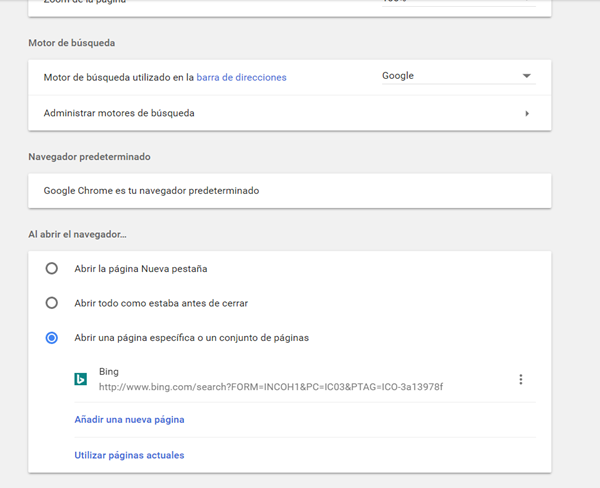Click 'Añadir una nueva página'
This screenshot has height=488, width=600.
point(129,420)
